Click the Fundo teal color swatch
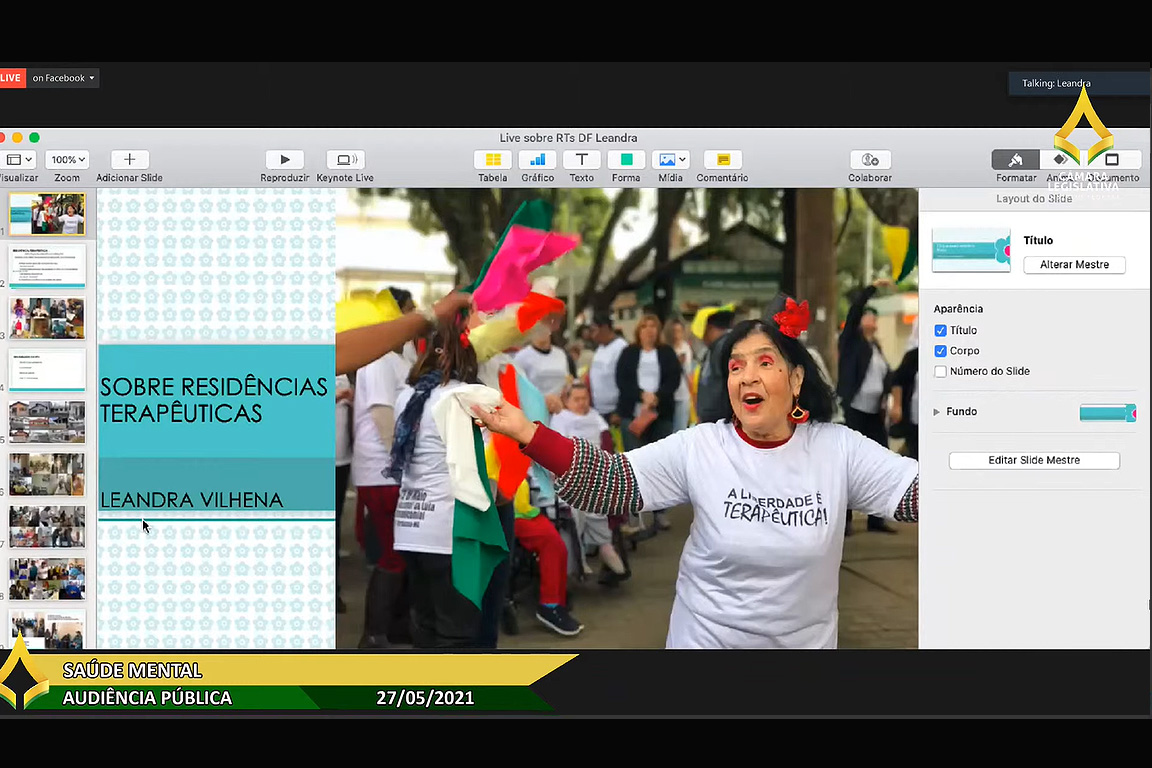This screenshot has height=768, width=1152. coord(1107,412)
